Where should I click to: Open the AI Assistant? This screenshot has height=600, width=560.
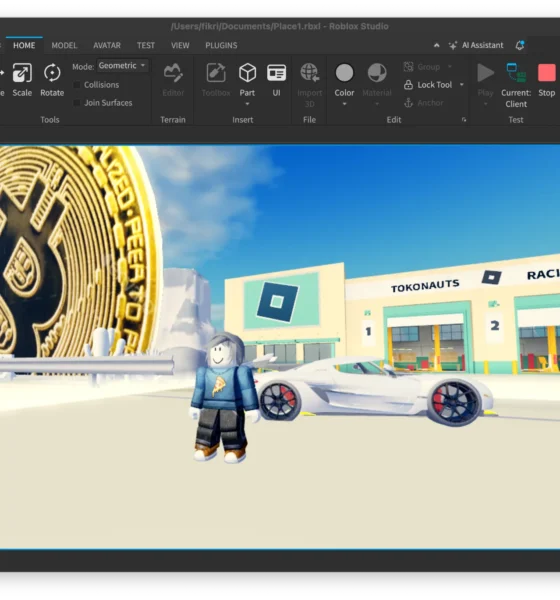pos(476,45)
